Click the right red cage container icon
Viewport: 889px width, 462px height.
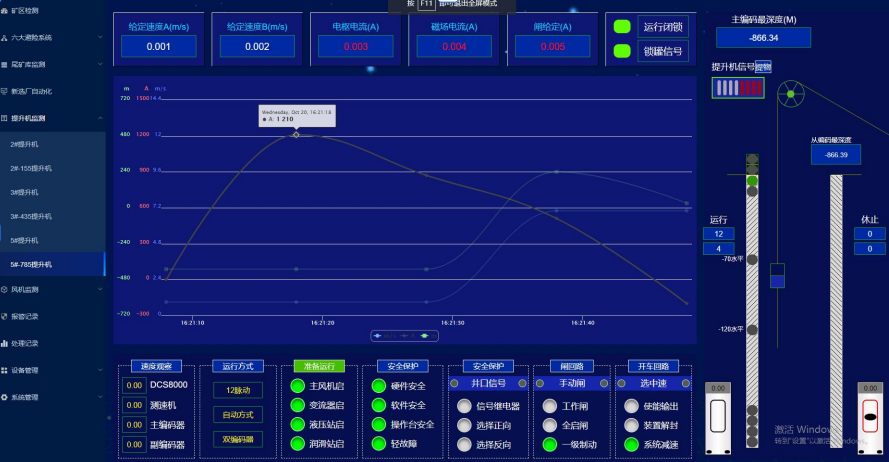870,416
